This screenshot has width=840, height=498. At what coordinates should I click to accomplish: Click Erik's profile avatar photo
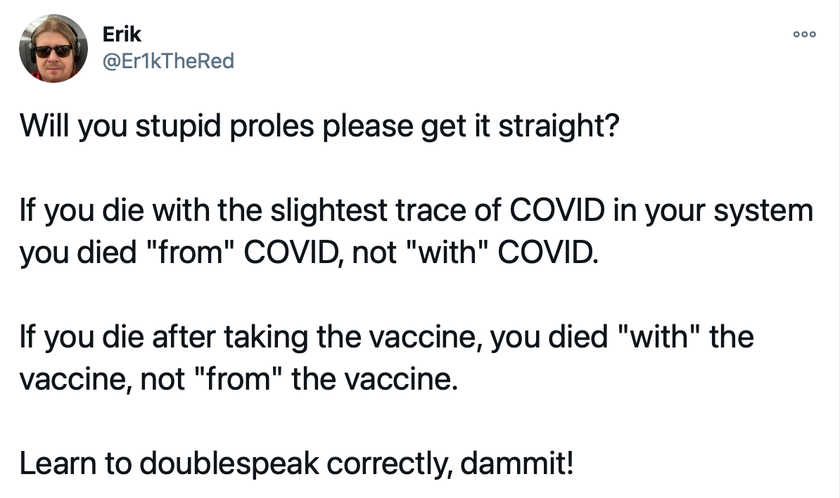[x=54, y=49]
